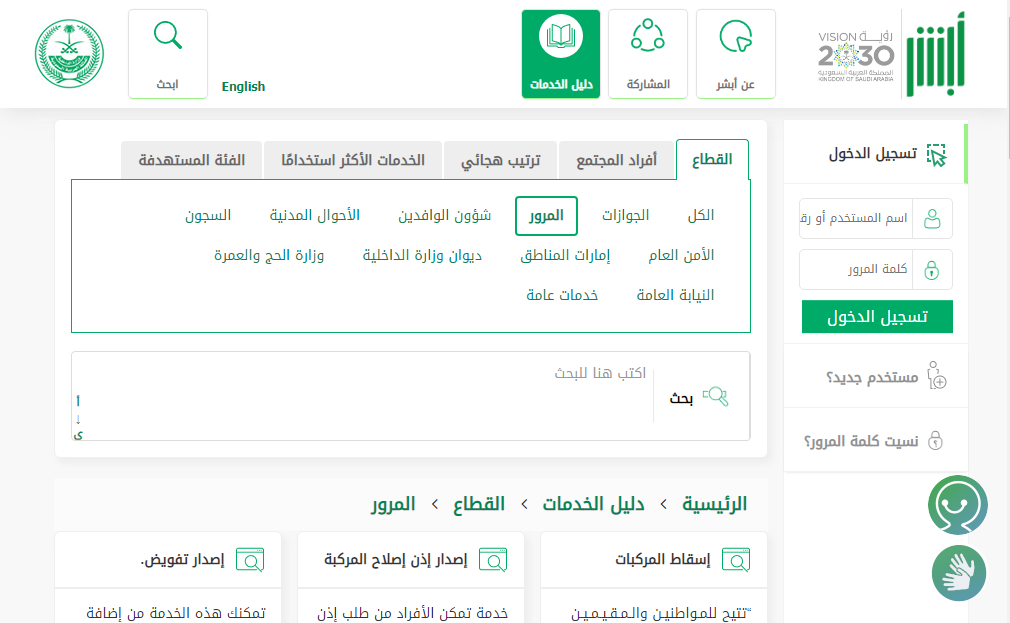Image resolution: width=1010 pixels, height=623 pixels.
Task: Choose the الكل sector option
Action: coord(700,216)
